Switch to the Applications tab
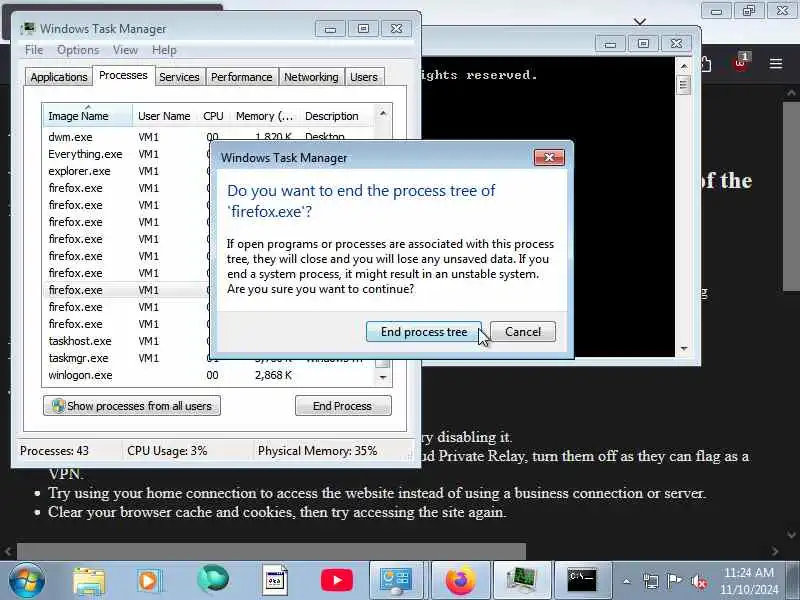The height and width of the screenshot is (600, 800). [x=59, y=77]
